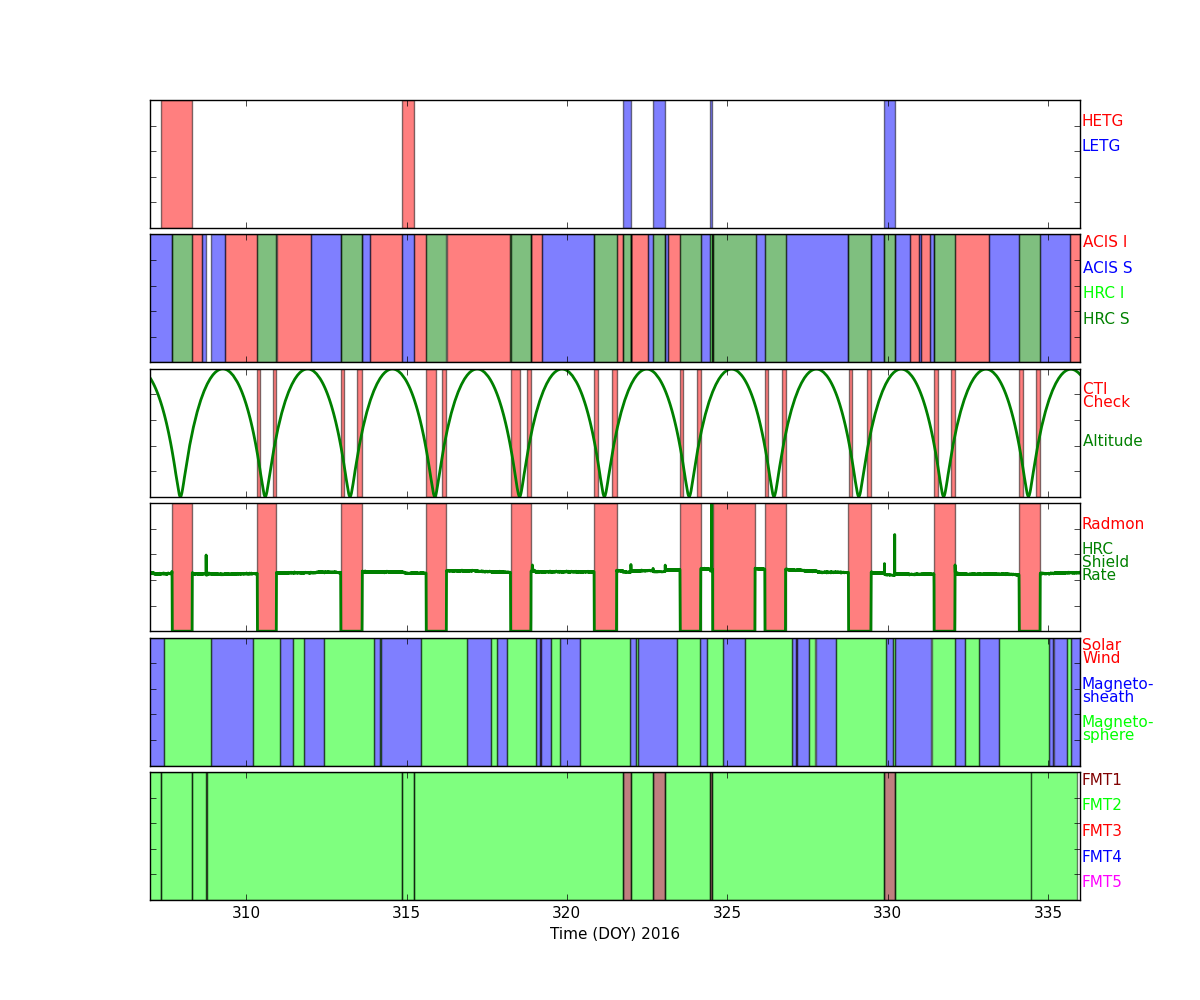The height and width of the screenshot is (1000, 1200).
Task: Select the ACIS S legend label
Action: [x=1107, y=268]
